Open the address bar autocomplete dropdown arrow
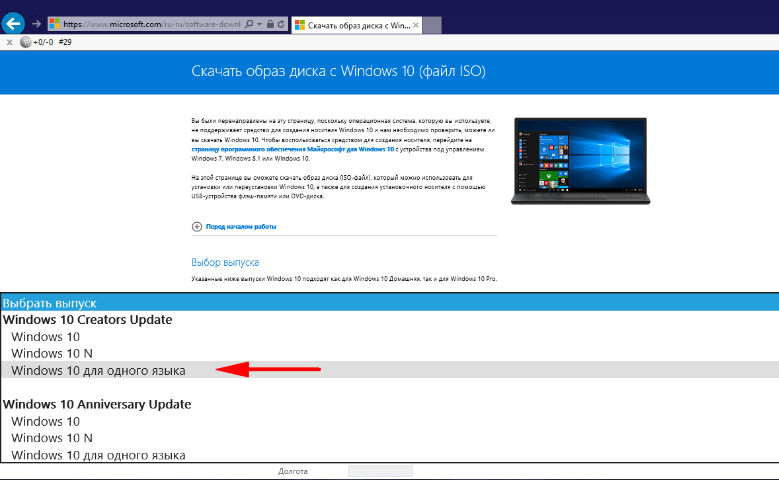This screenshot has width=779, height=480. (259, 24)
